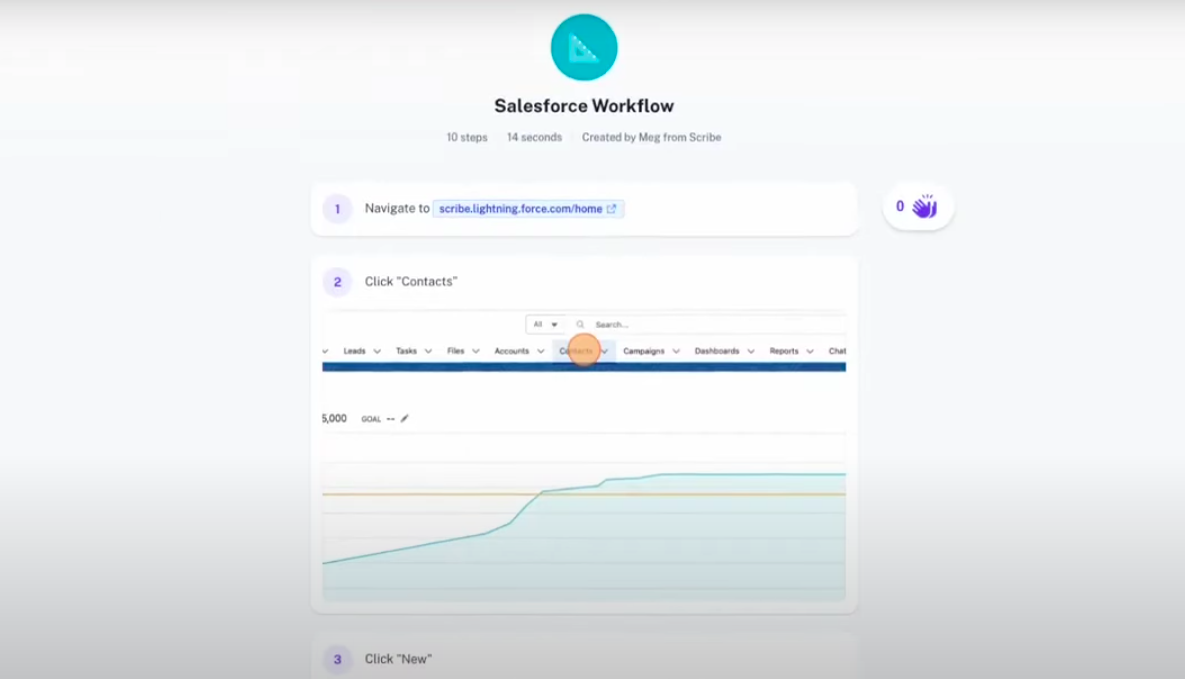Expand the Accounts tab chevron
This screenshot has width=1185, height=679.
tap(540, 351)
